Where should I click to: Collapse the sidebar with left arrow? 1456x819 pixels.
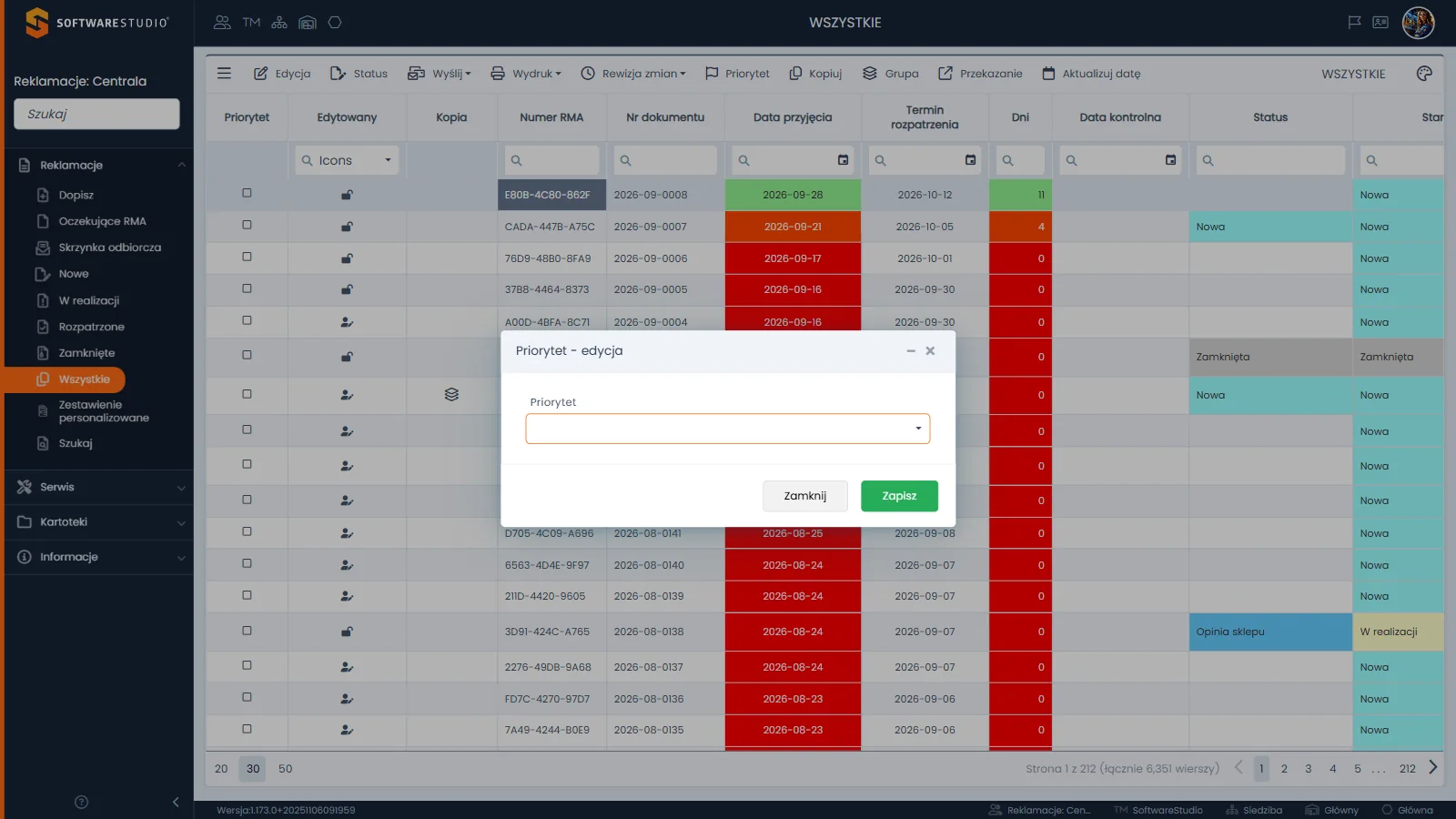pyautogui.click(x=176, y=802)
